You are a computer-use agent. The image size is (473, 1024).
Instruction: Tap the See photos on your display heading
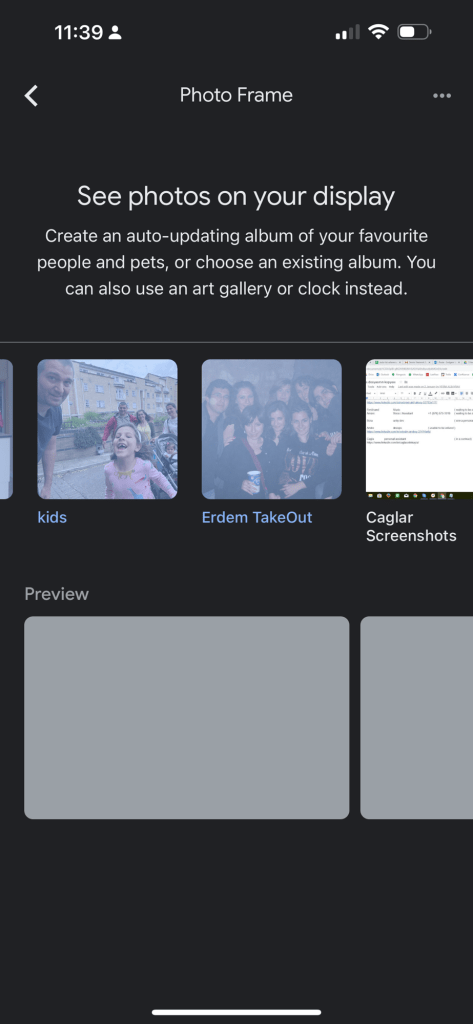[236, 197]
